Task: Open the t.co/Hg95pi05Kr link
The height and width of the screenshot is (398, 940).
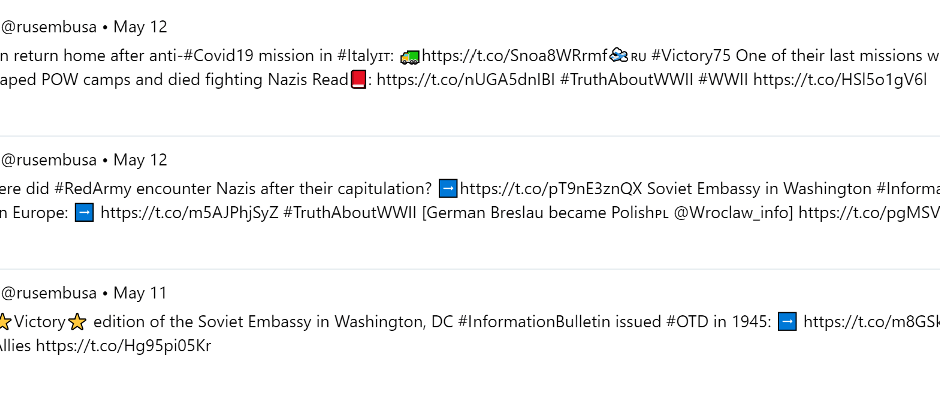Action: (x=123, y=346)
